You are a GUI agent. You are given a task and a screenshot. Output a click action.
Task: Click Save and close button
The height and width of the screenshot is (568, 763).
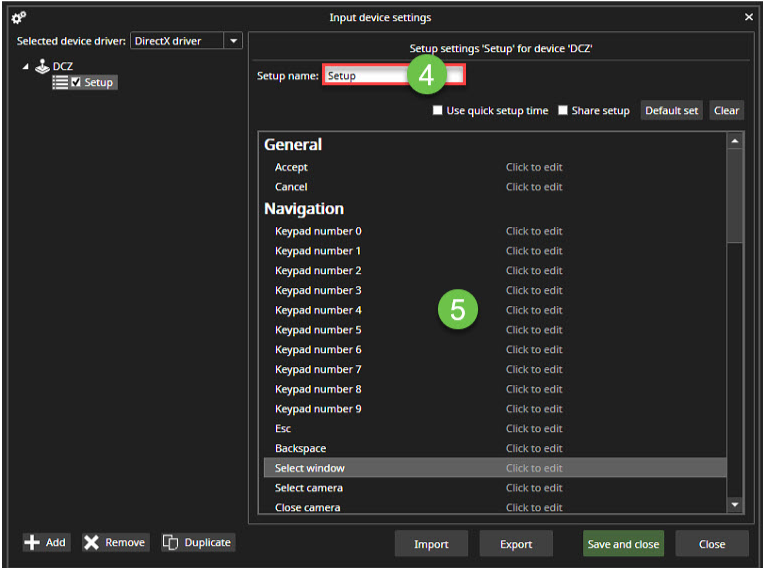[x=623, y=544]
